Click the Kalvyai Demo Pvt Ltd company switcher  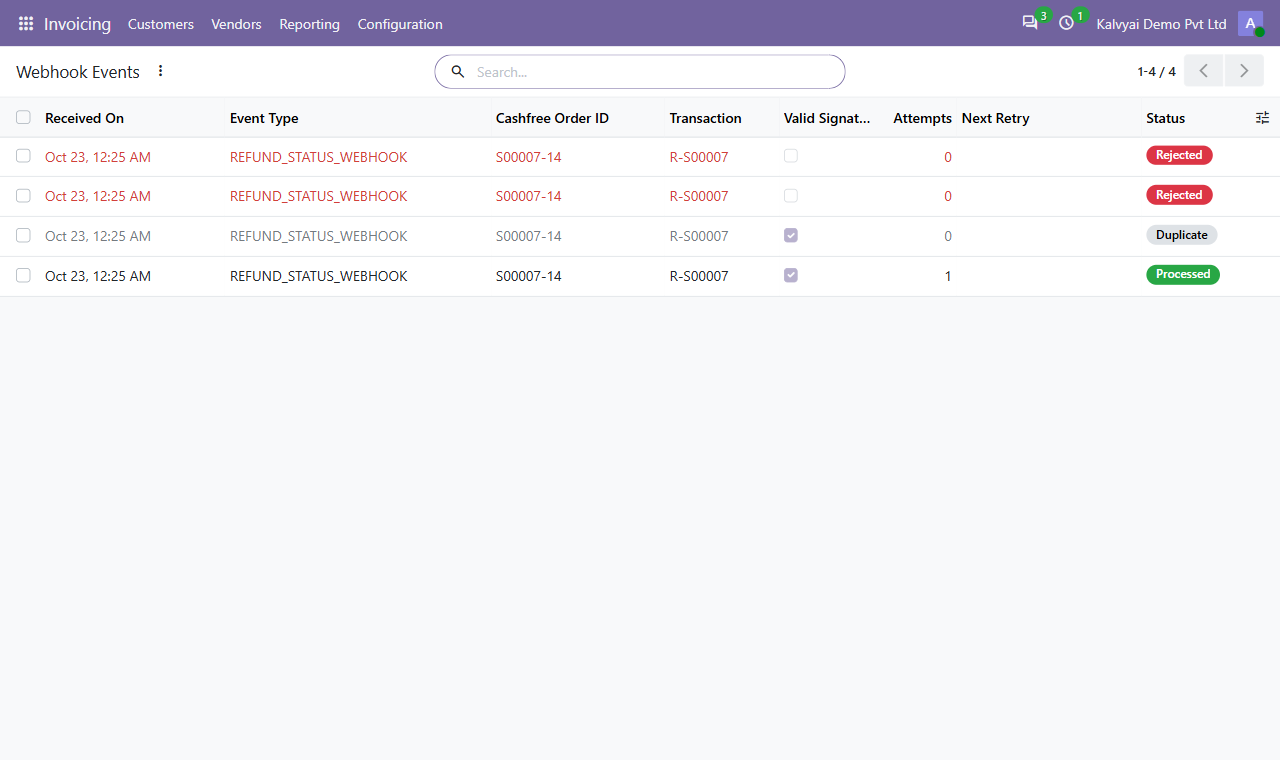coord(1161,24)
